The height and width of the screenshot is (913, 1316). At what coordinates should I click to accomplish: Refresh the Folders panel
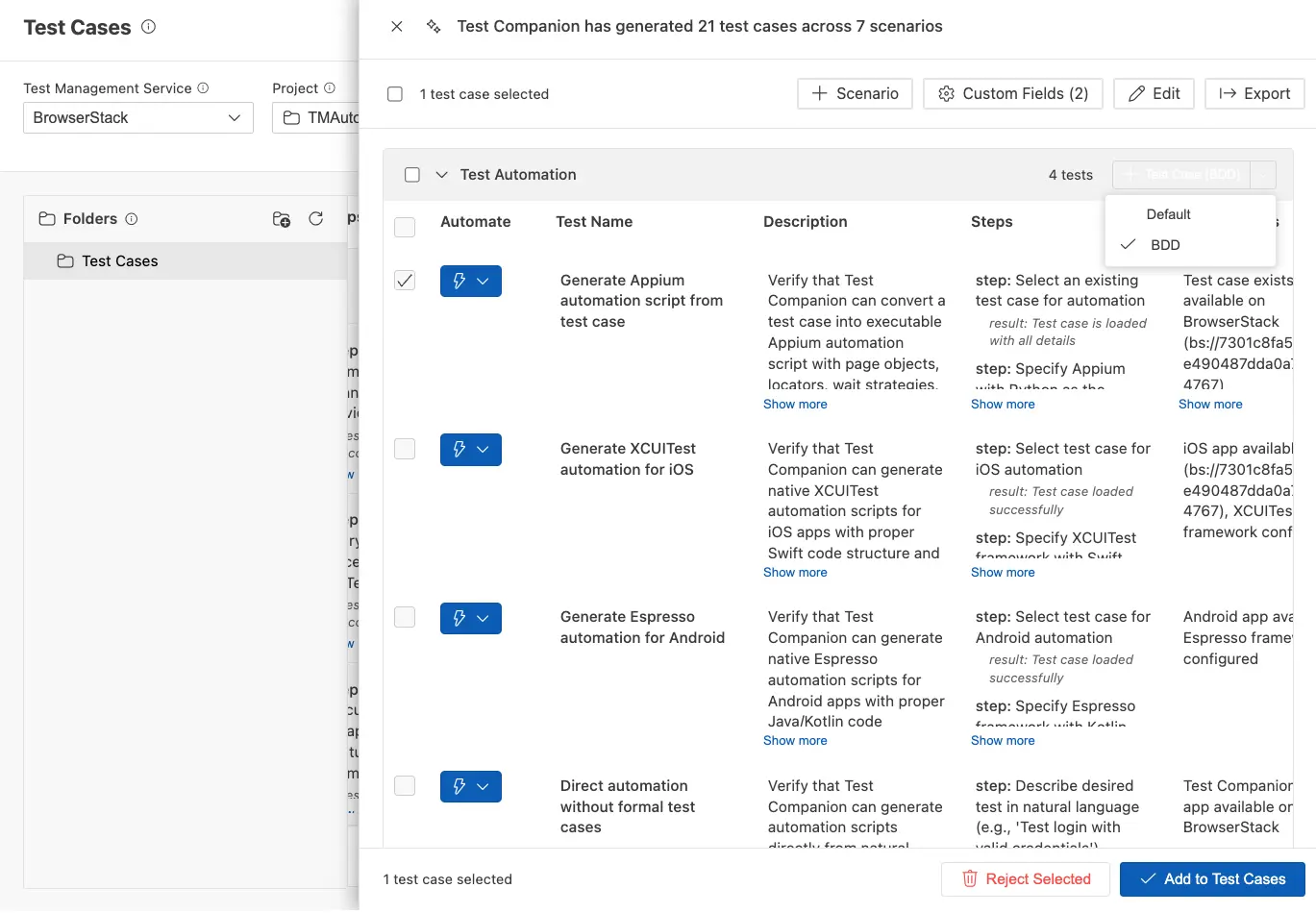(316, 219)
